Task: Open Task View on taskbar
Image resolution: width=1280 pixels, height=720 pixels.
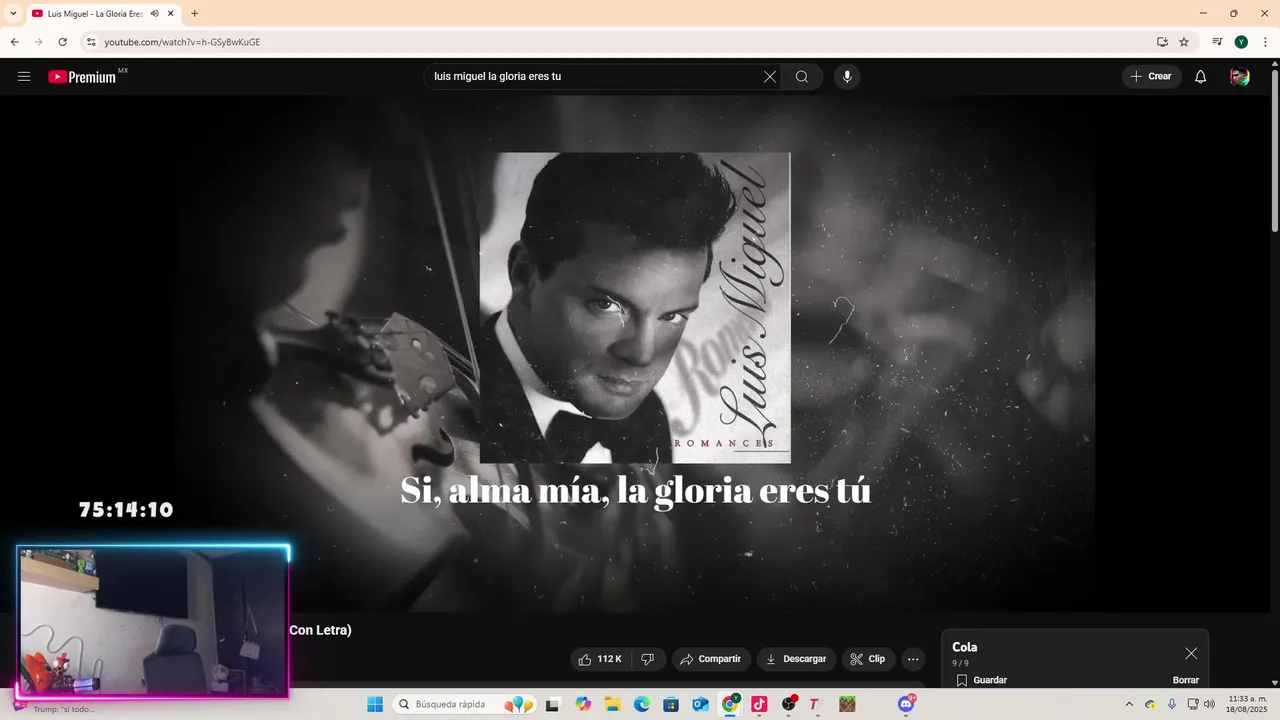Action: [552, 704]
